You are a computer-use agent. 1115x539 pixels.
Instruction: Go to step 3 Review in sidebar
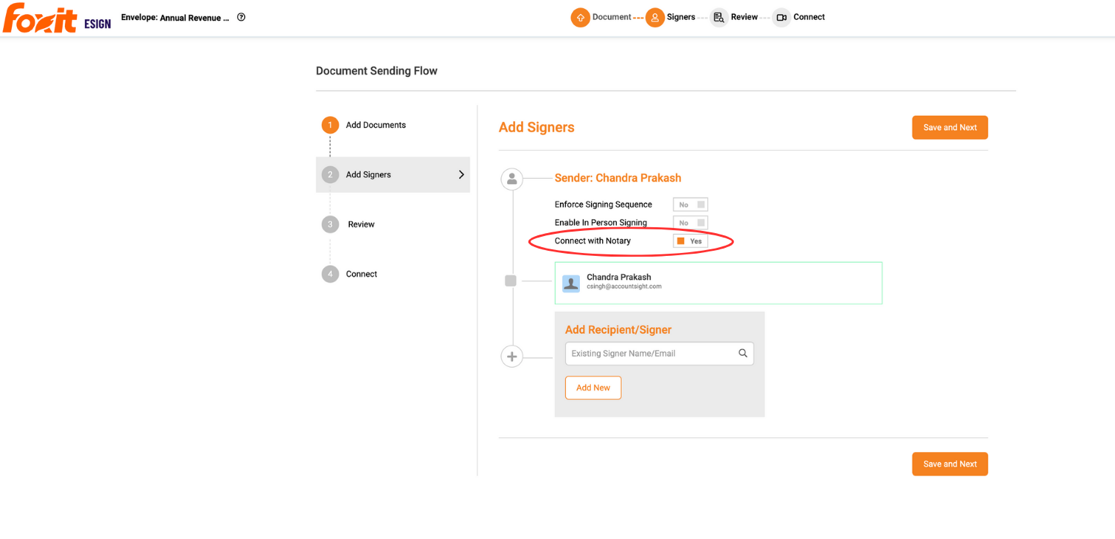348,225
